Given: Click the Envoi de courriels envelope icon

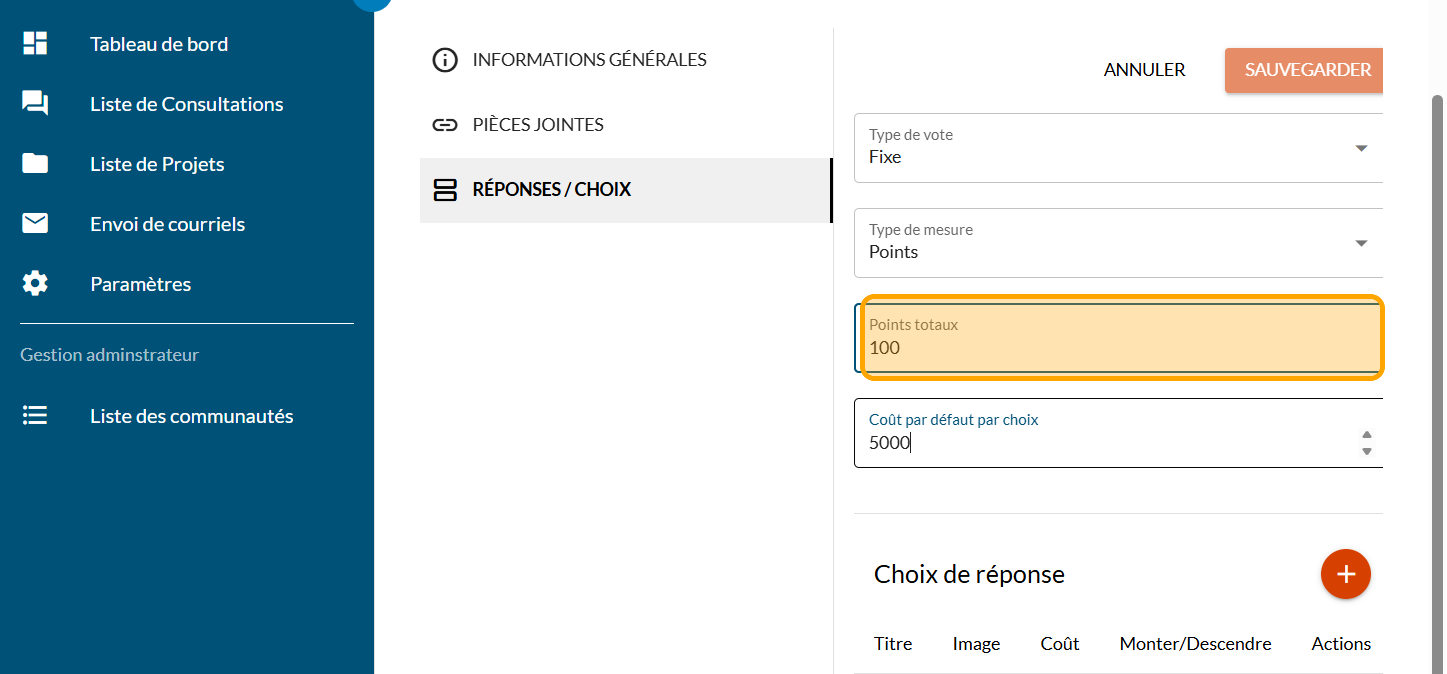Looking at the screenshot, I should pyautogui.click(x=35, y=224).
